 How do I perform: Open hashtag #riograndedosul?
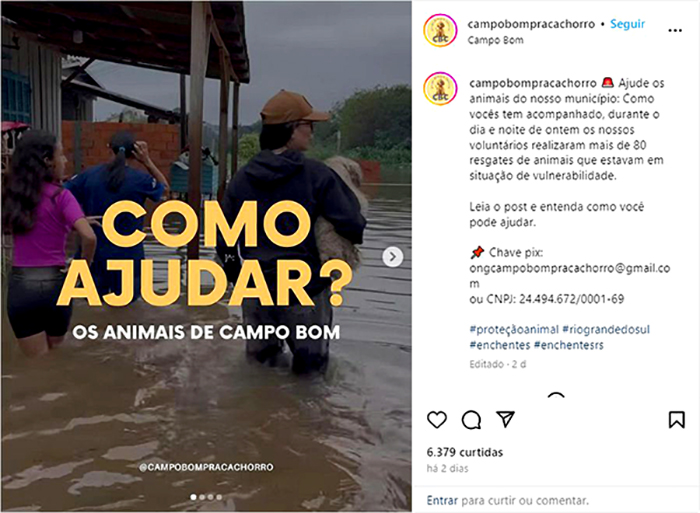(x=606, y=329)
